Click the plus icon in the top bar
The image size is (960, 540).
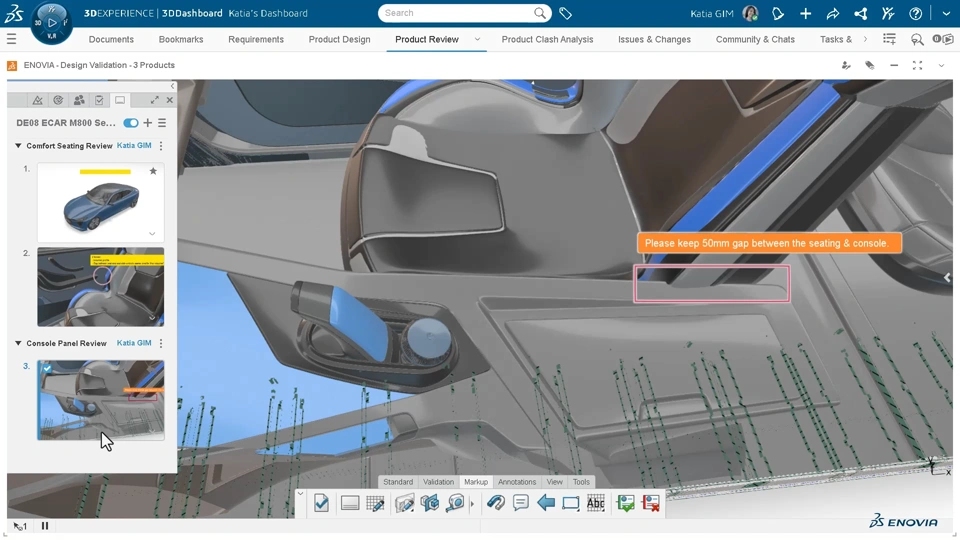pyautogui.click(x=805, y=13)
